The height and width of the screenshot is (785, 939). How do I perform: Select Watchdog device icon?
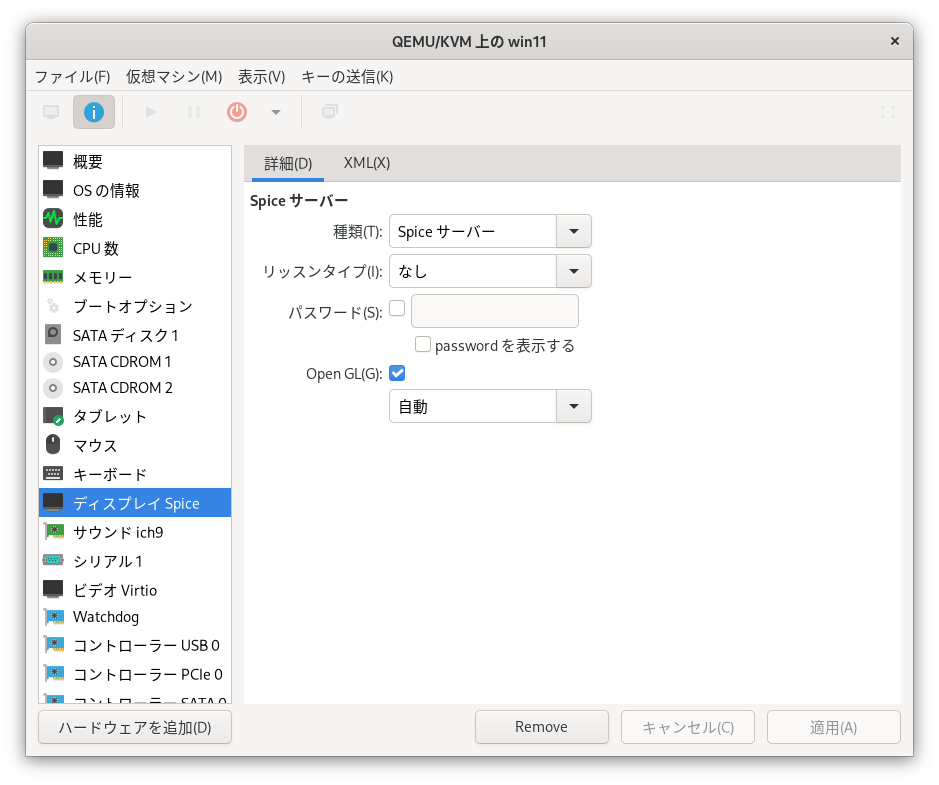tap(53, 617)
